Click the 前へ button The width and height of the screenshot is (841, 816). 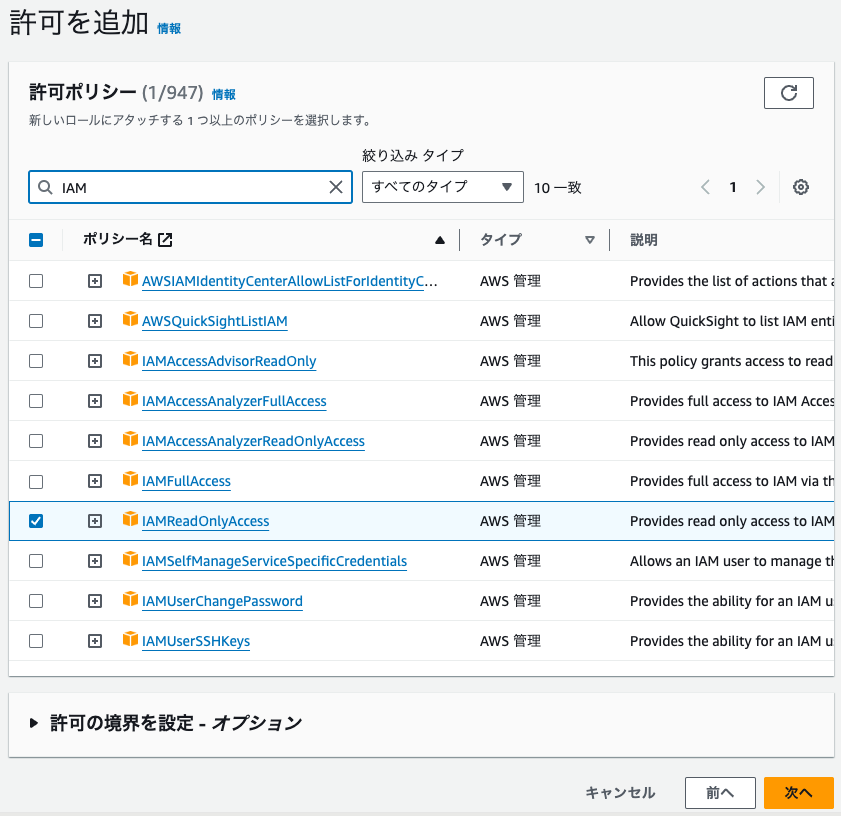coord(720,792)
